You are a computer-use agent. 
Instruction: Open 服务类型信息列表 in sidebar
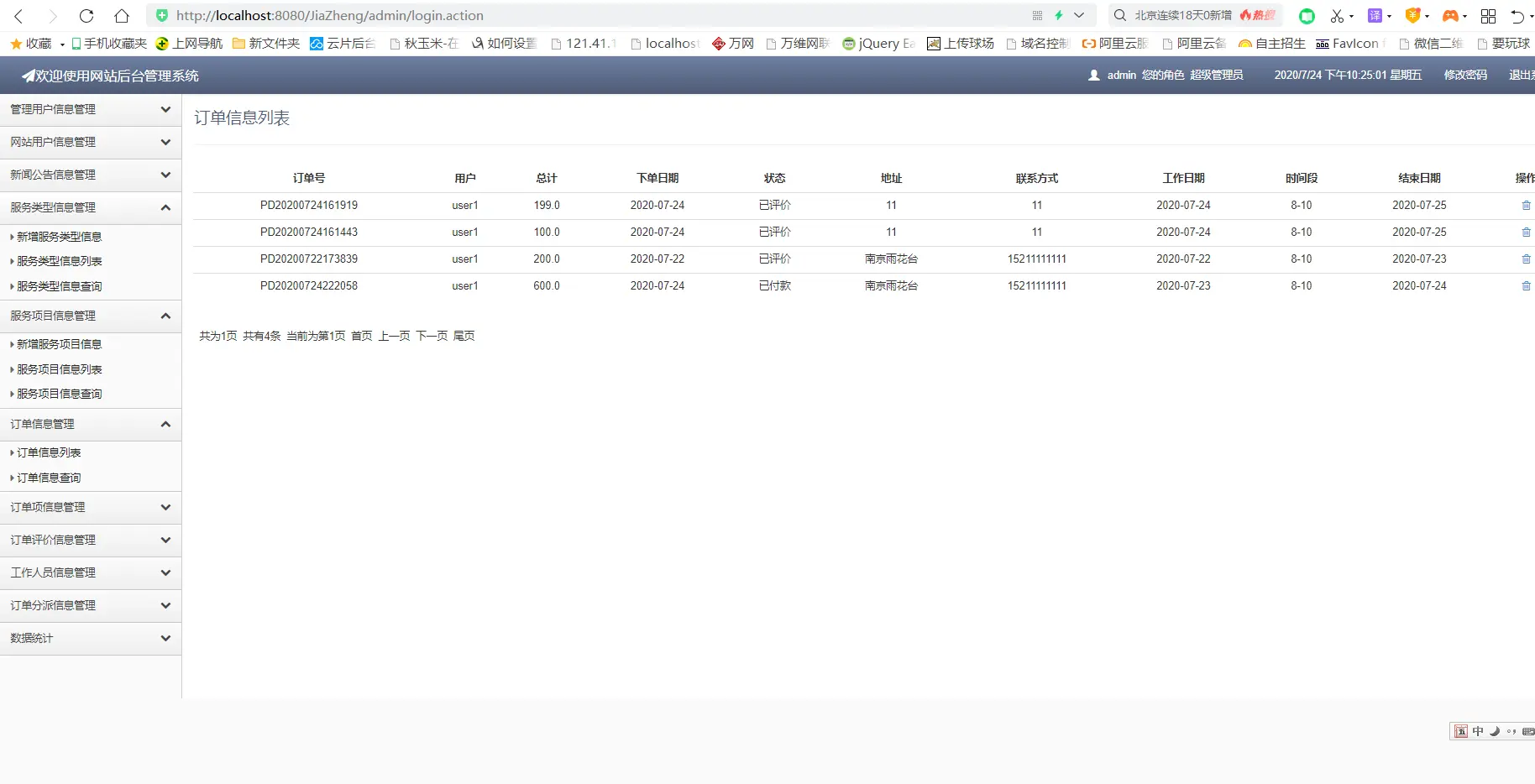point(59,261)
